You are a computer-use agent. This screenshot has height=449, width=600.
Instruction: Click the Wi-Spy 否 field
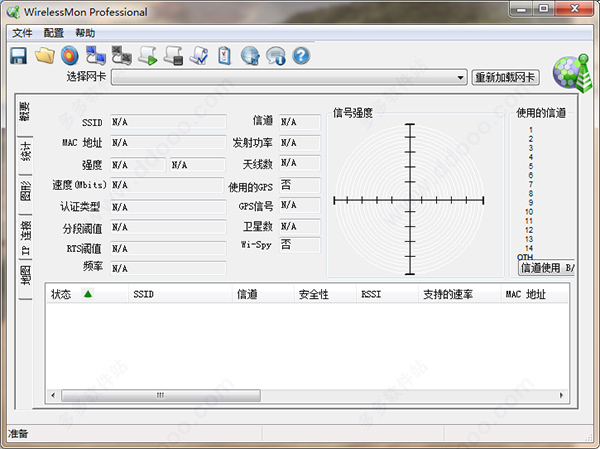pyautogui.click(x=300, y=245)
